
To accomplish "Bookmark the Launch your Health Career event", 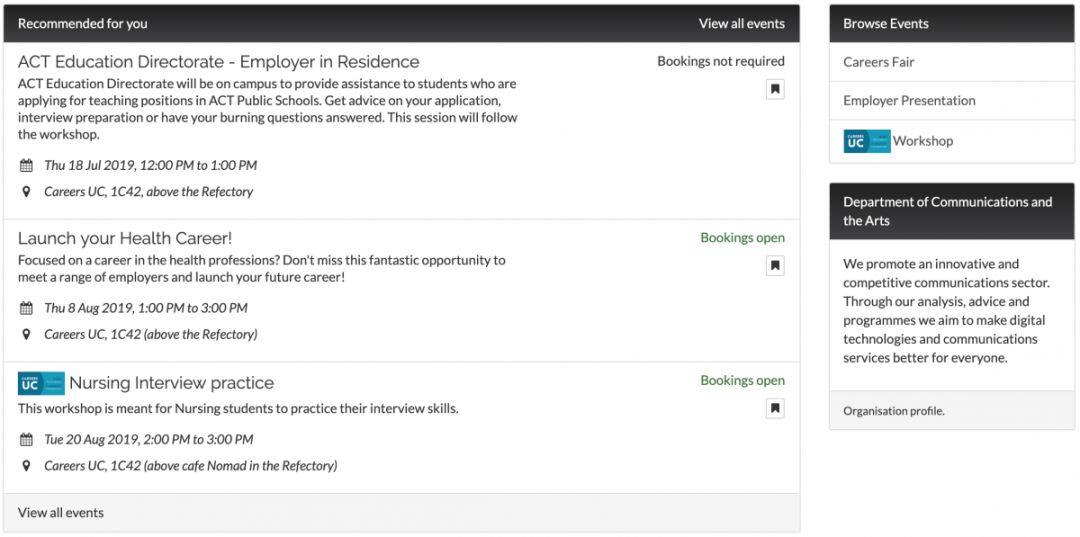I will tap(775, 266).
